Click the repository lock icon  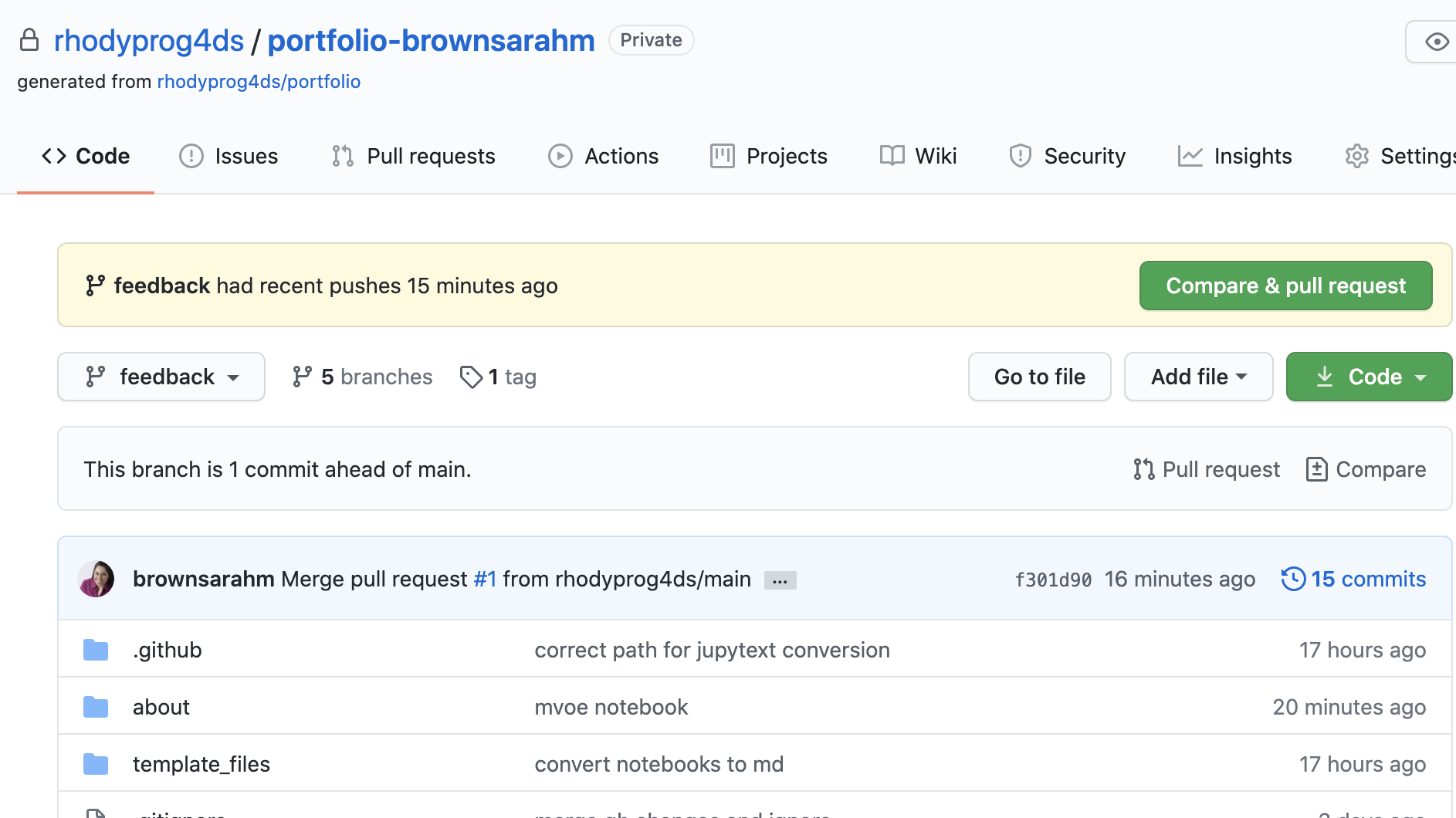tap(29, 39)
